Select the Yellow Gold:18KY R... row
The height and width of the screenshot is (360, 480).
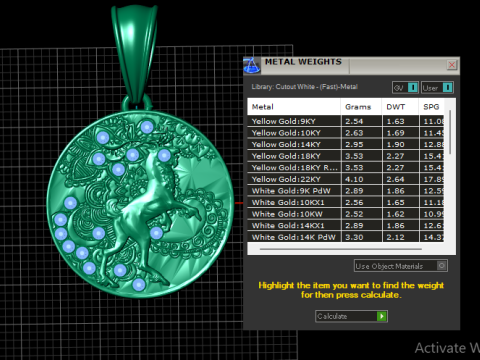click(345, 167)
